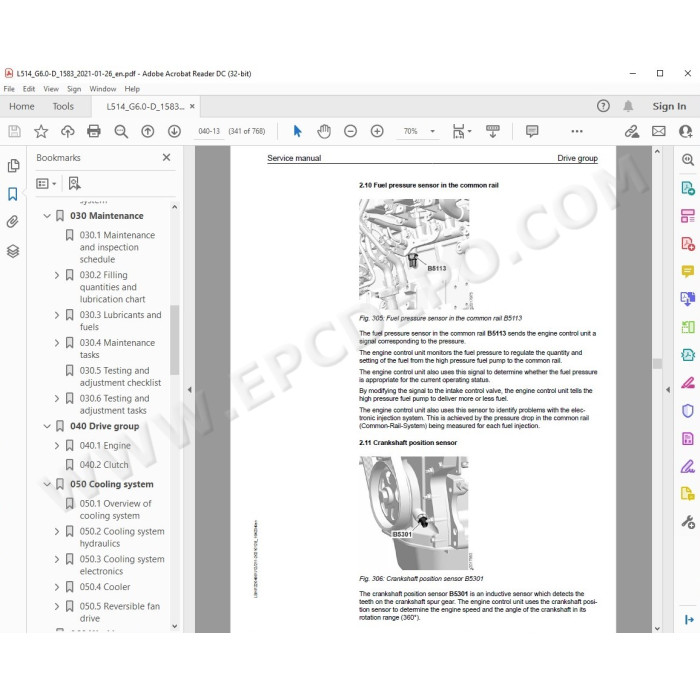Activate the Hand pan tool
700x700 pixels.
(324, 131)
